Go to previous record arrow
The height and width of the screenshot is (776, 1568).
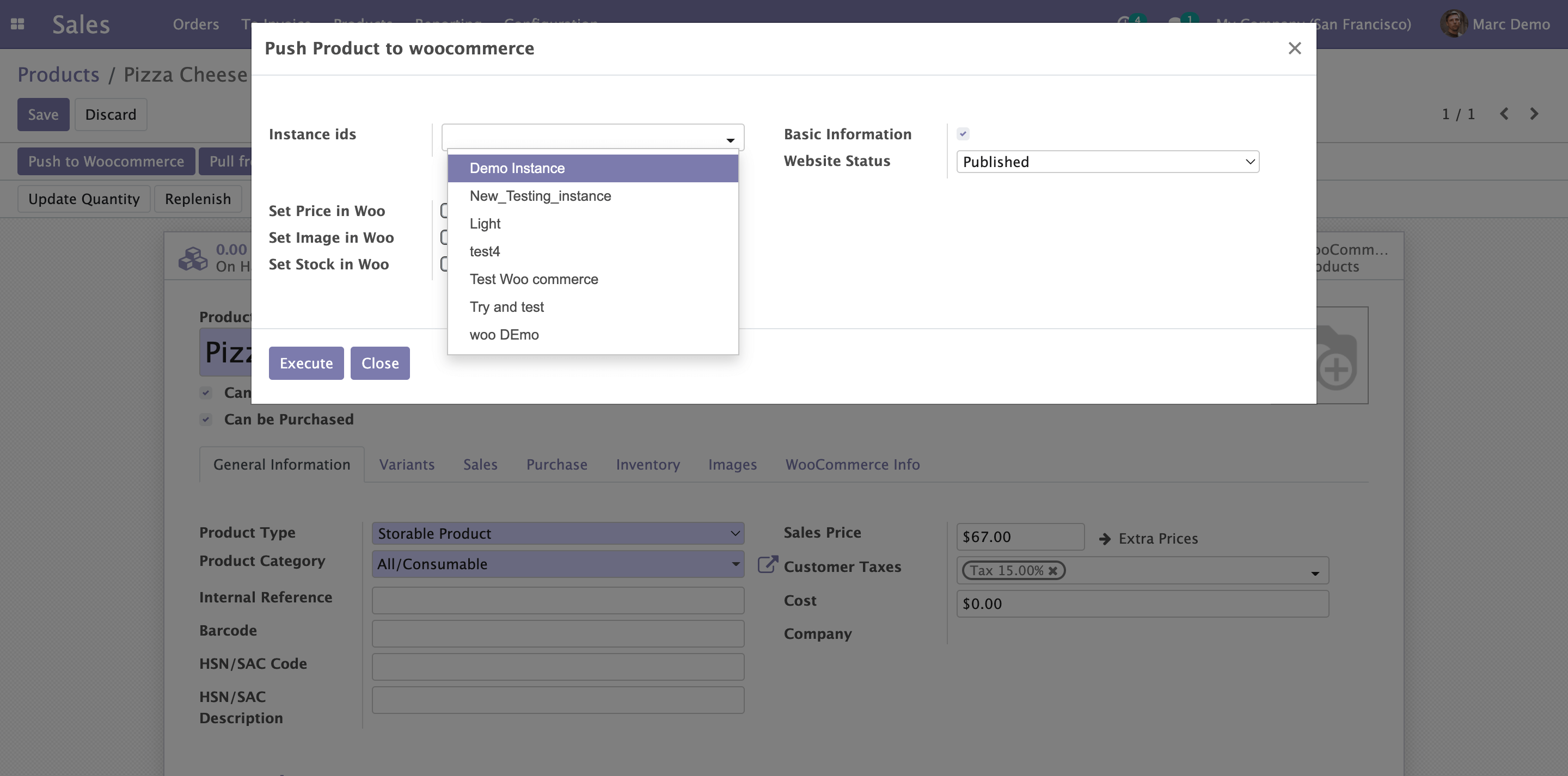tap(1504, 114)
